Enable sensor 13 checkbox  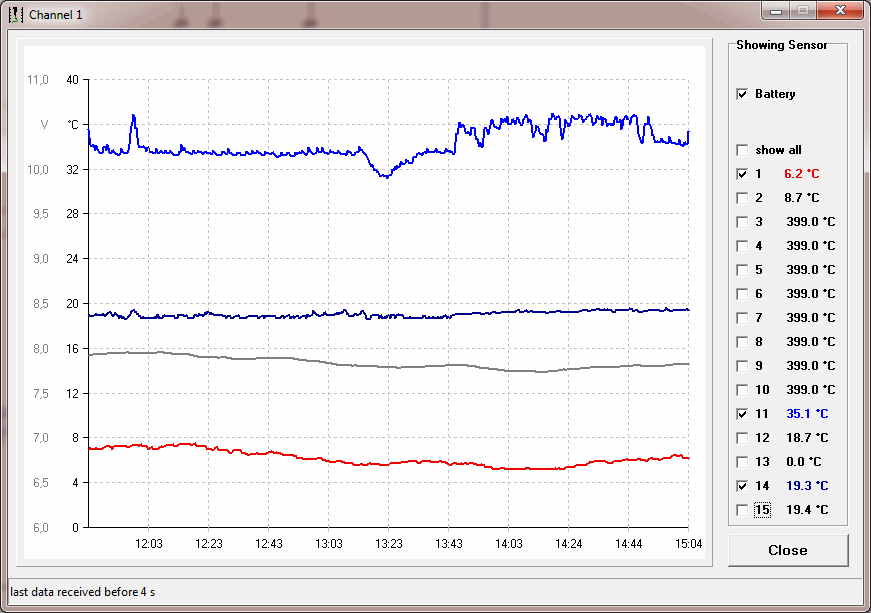click(742, 462)
